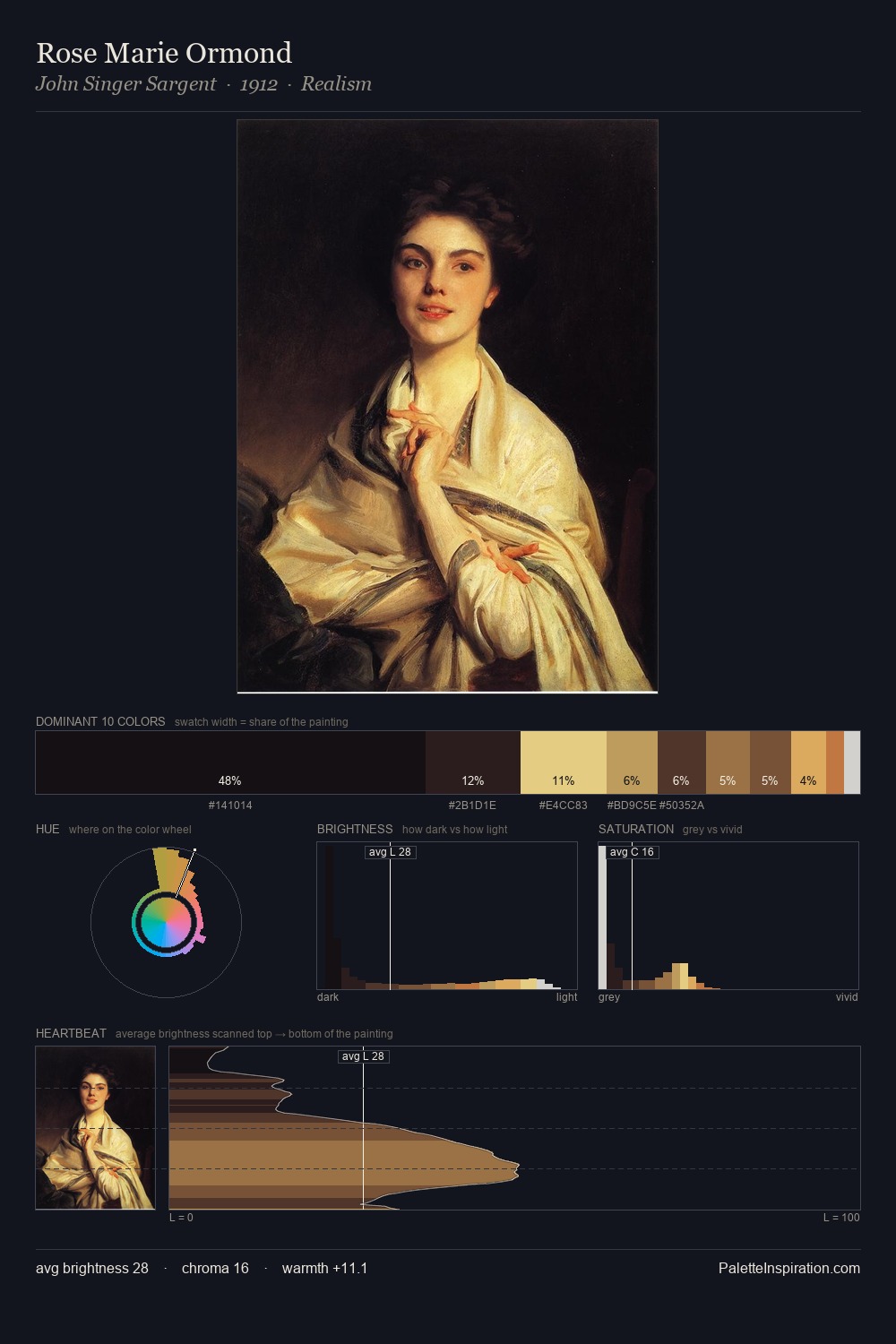Click the year 1912 in subtitle
This screenshot has height=1344, width=896.
(x=258, y=84)
